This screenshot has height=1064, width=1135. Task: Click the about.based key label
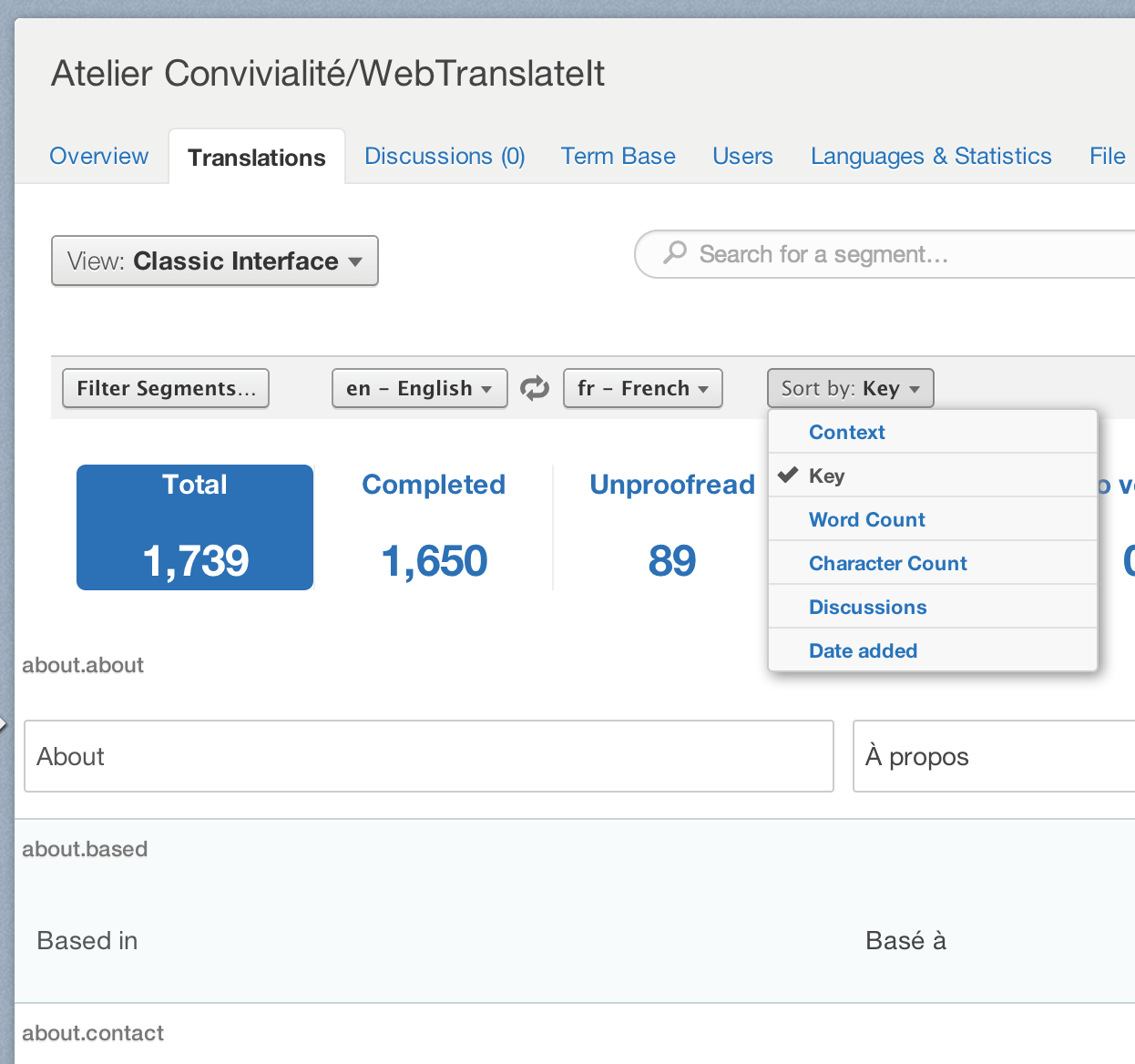(85, 849)
